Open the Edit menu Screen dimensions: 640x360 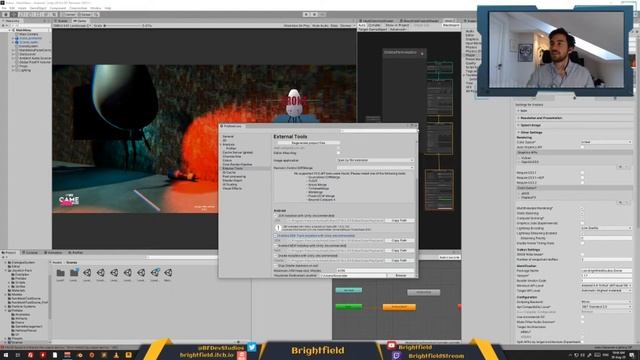(12, 8)
